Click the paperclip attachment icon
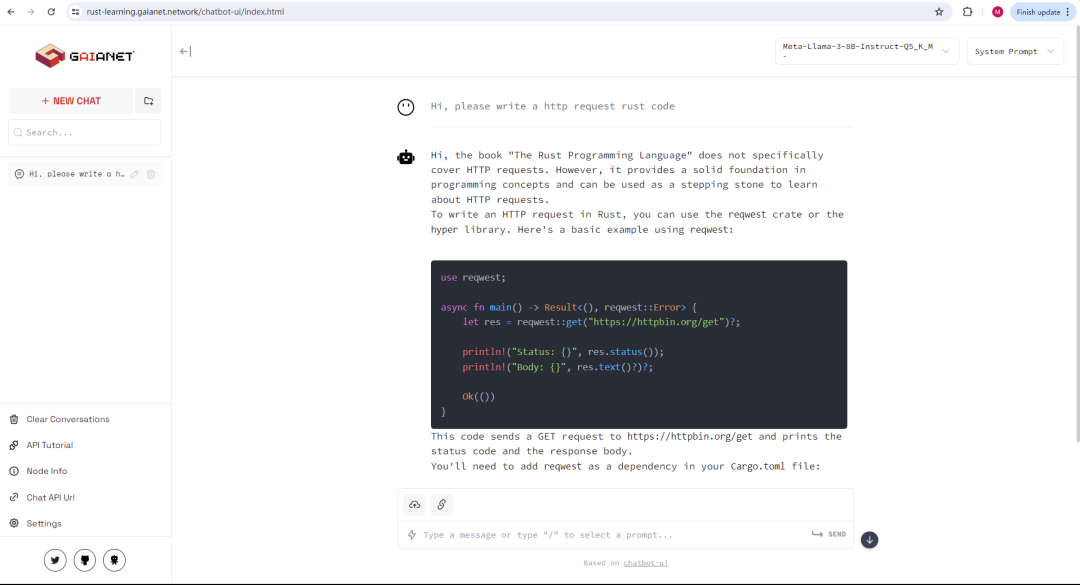The width and height of the screenshot is (1080, 585). [441, 505]
